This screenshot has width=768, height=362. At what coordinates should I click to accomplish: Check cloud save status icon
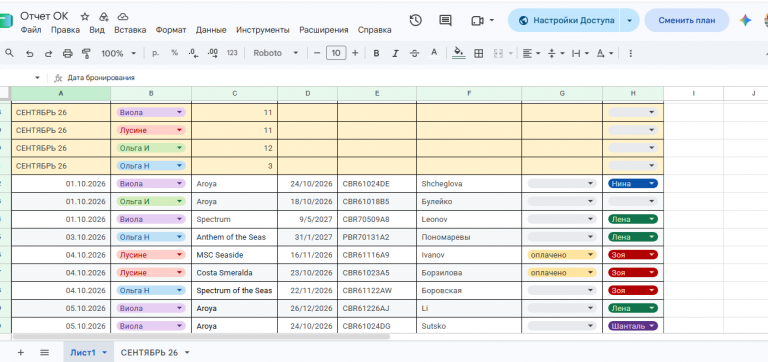[x=123, y=17]
